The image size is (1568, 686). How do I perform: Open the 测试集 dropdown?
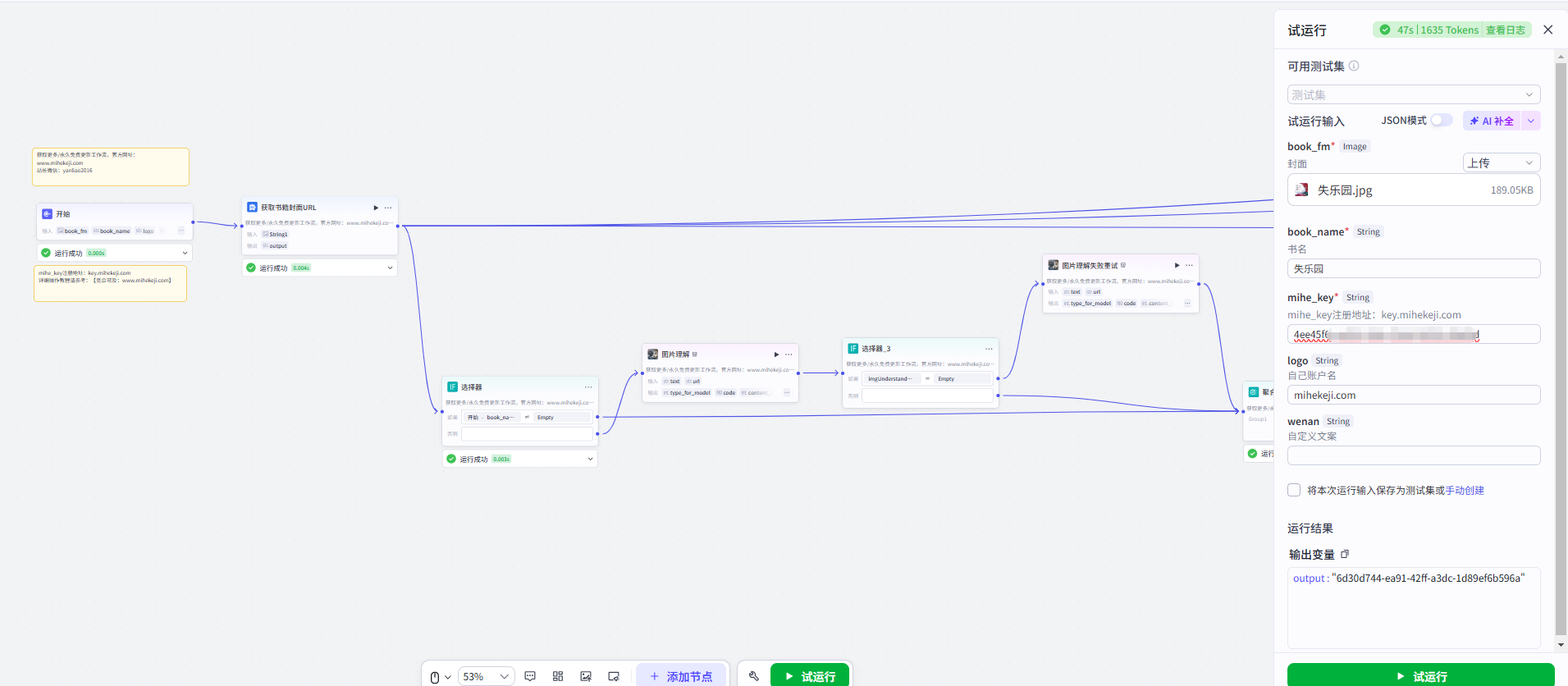1413,94
